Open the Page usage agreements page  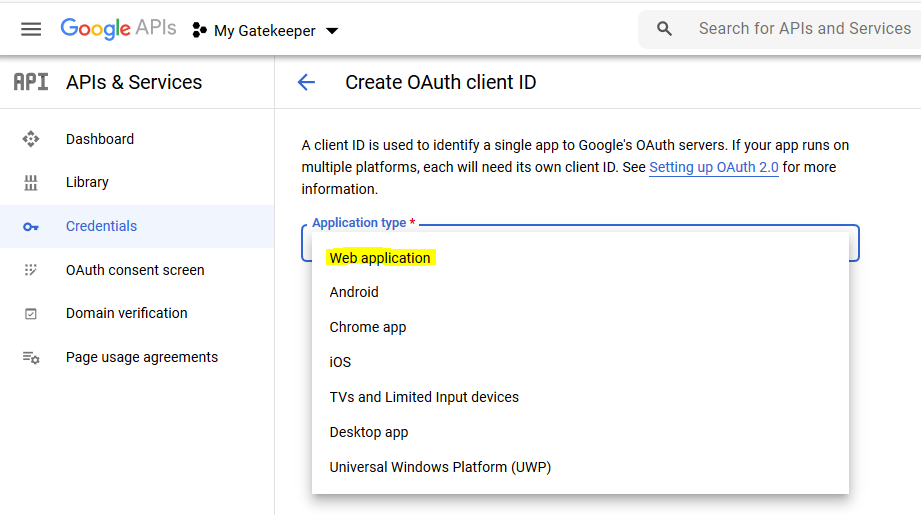pyautogui.click(x=142, y=357)
